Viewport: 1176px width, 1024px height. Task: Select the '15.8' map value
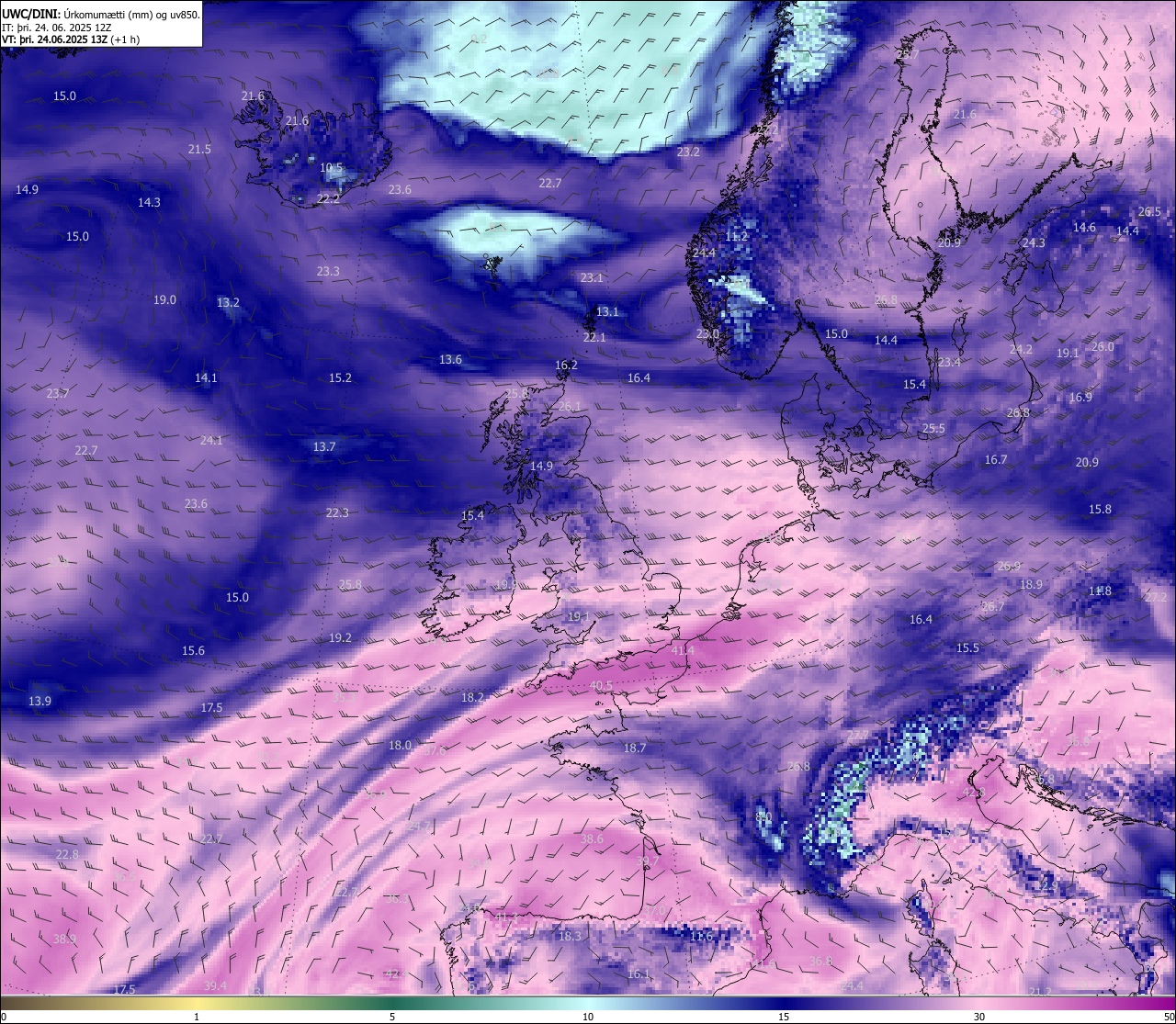pyautogui.click(x=1100, y=509)
